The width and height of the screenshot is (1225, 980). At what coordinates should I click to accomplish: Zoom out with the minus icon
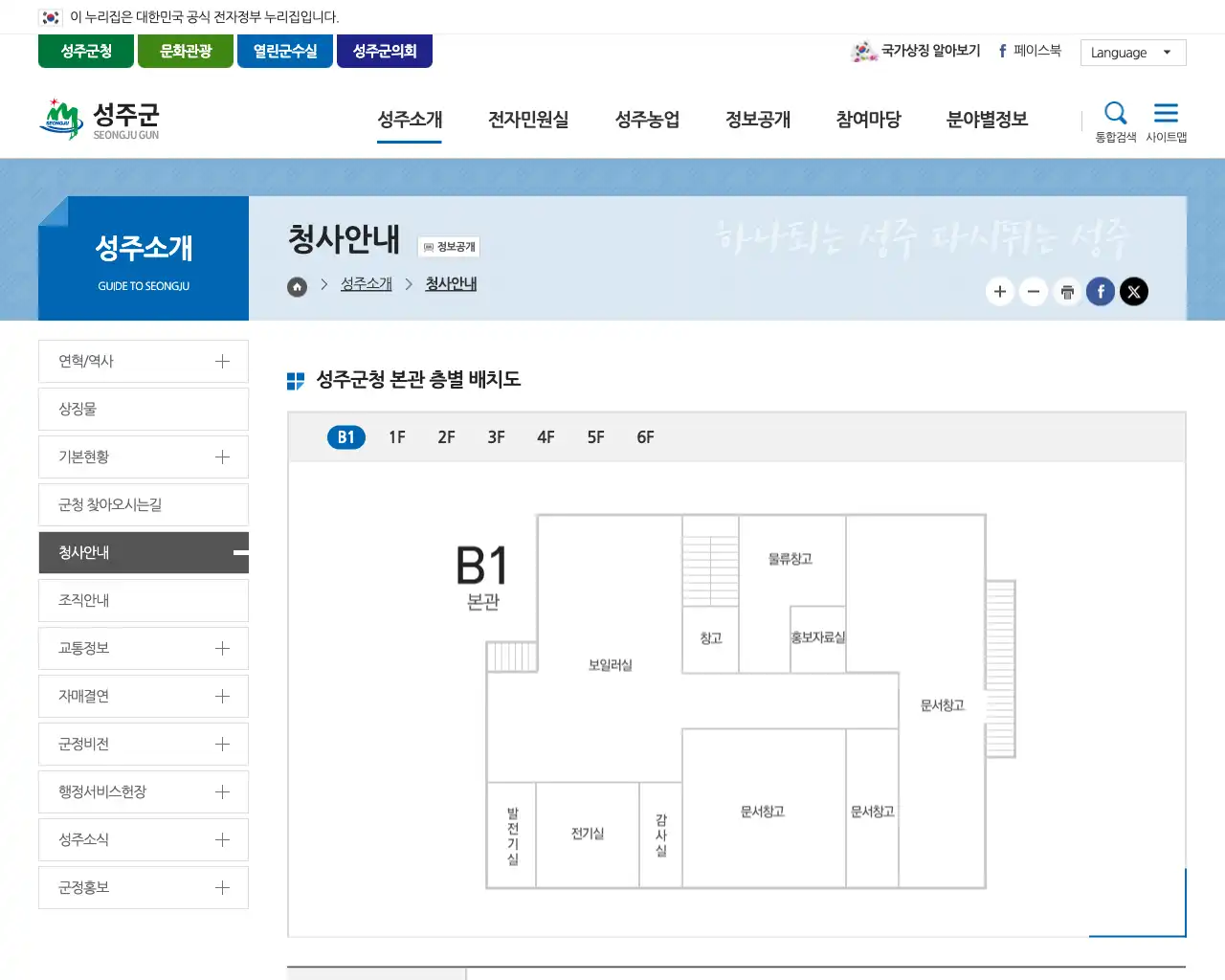1034,292
